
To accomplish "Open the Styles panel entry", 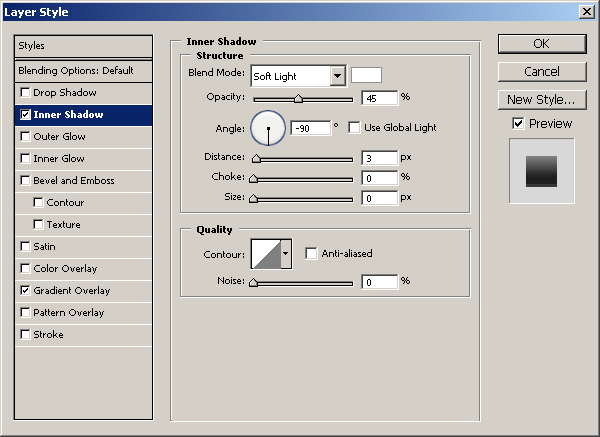I will pos(83,46).
